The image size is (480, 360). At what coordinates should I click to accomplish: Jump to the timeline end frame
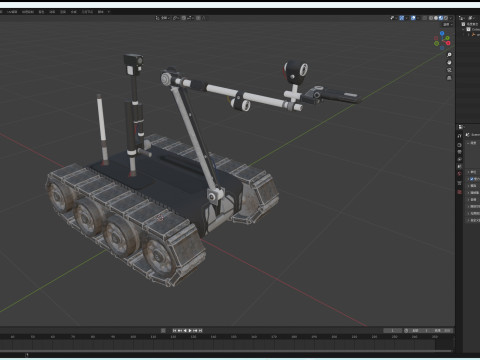200,330
